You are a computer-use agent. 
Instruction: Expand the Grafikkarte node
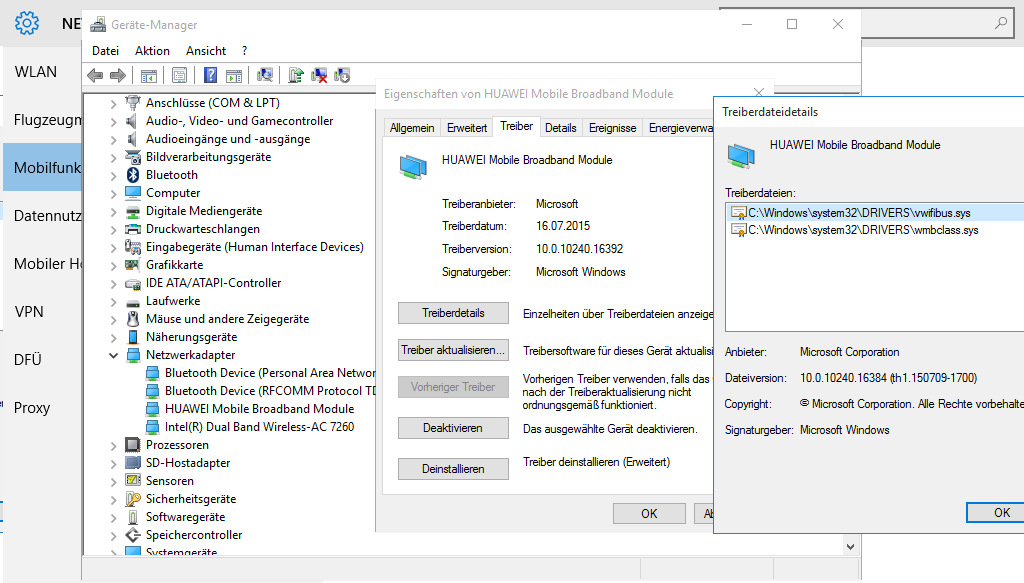[x=113, y=265]
